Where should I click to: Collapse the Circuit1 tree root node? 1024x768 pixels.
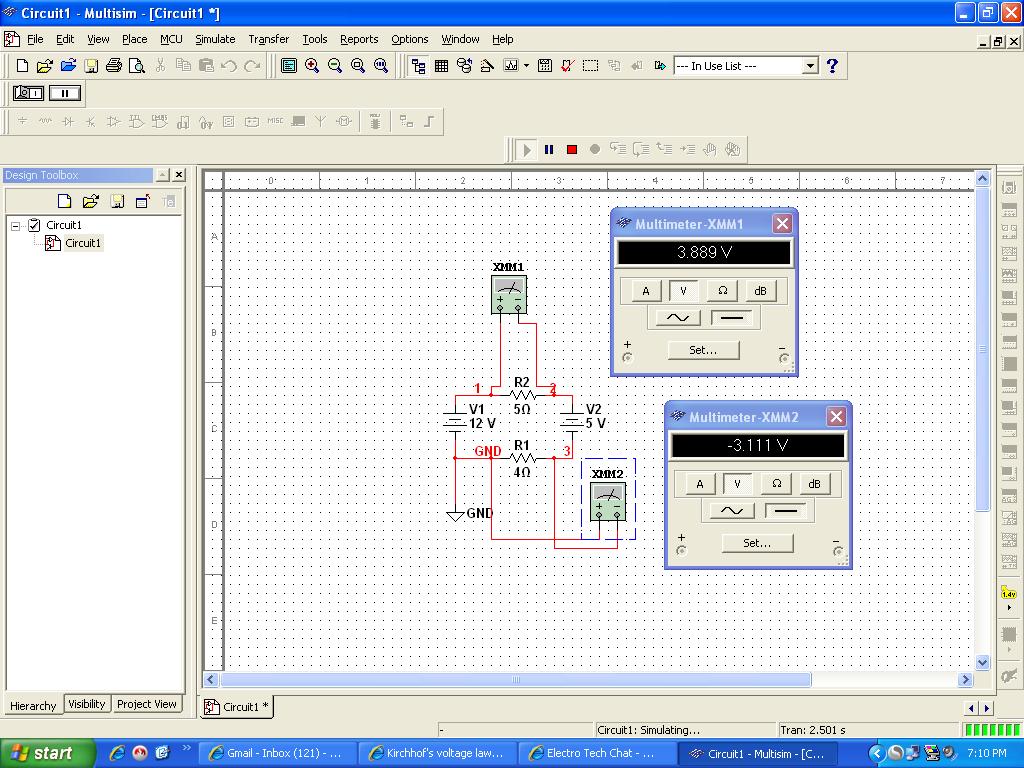[16, 225]
